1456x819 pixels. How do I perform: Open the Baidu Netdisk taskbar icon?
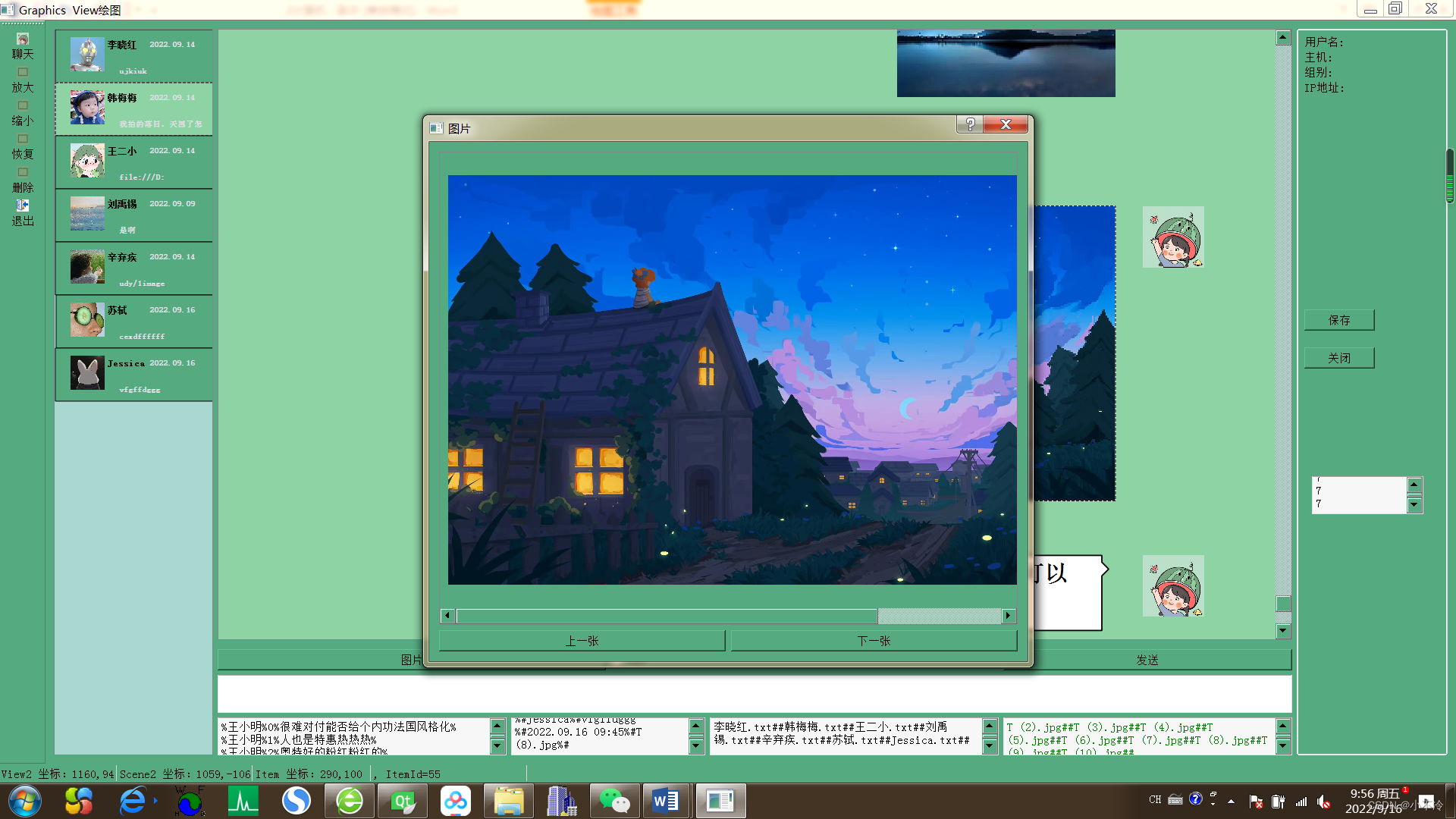click(456, 801)
